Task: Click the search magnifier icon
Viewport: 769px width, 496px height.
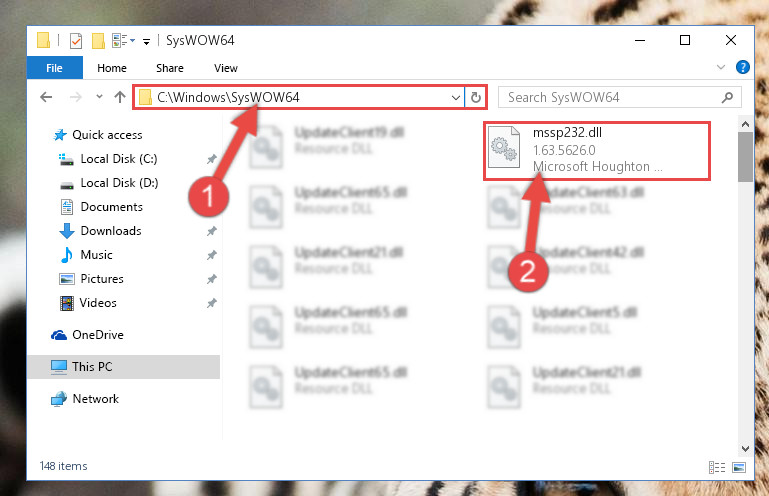Action: [727, 97]
